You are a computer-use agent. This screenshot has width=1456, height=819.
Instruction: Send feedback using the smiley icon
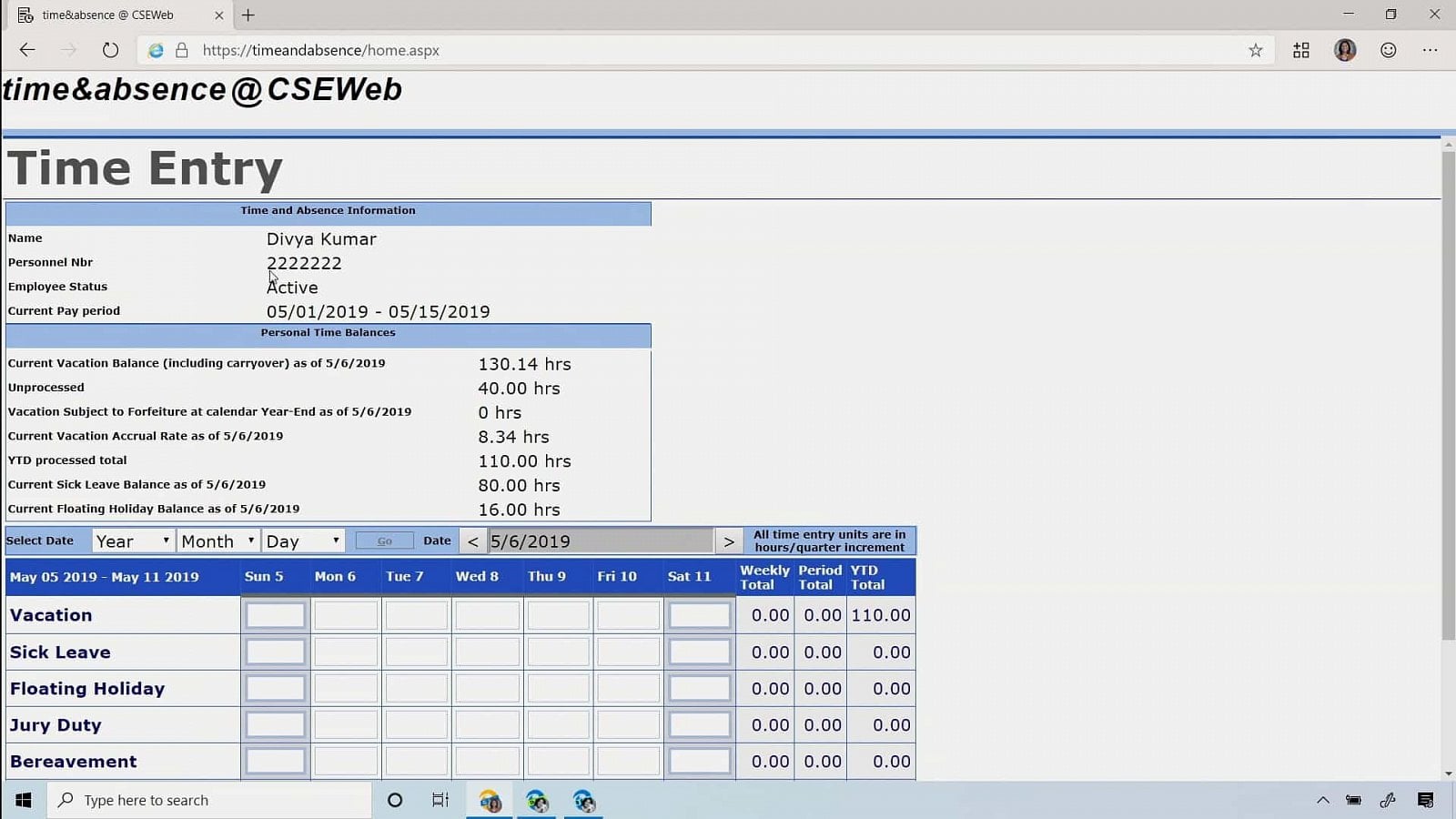pyautogui.click(x=1389, y=50)
